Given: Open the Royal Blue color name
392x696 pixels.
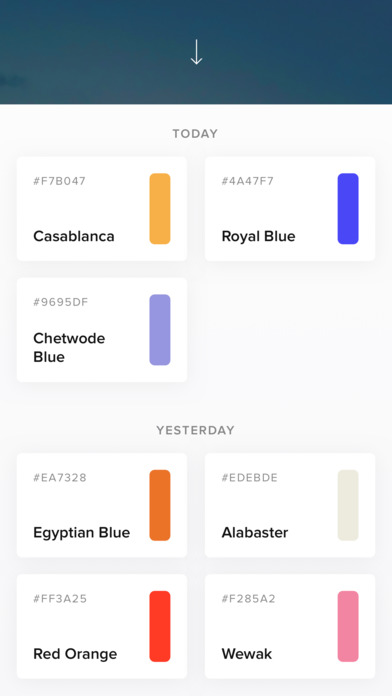Looking at the screenshot, I should (258, 236).
